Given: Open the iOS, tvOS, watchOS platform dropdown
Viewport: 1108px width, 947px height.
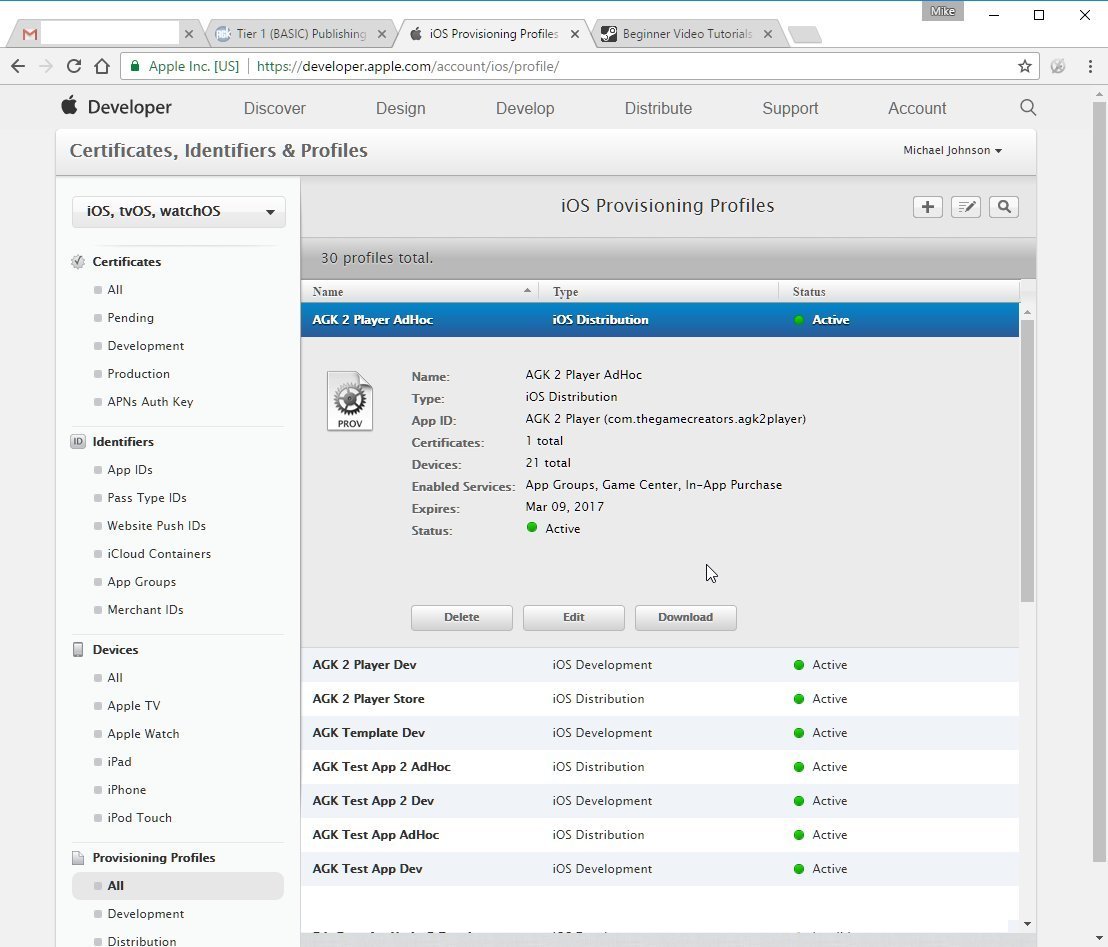Looking at the screenshot, I should [179, 211].
